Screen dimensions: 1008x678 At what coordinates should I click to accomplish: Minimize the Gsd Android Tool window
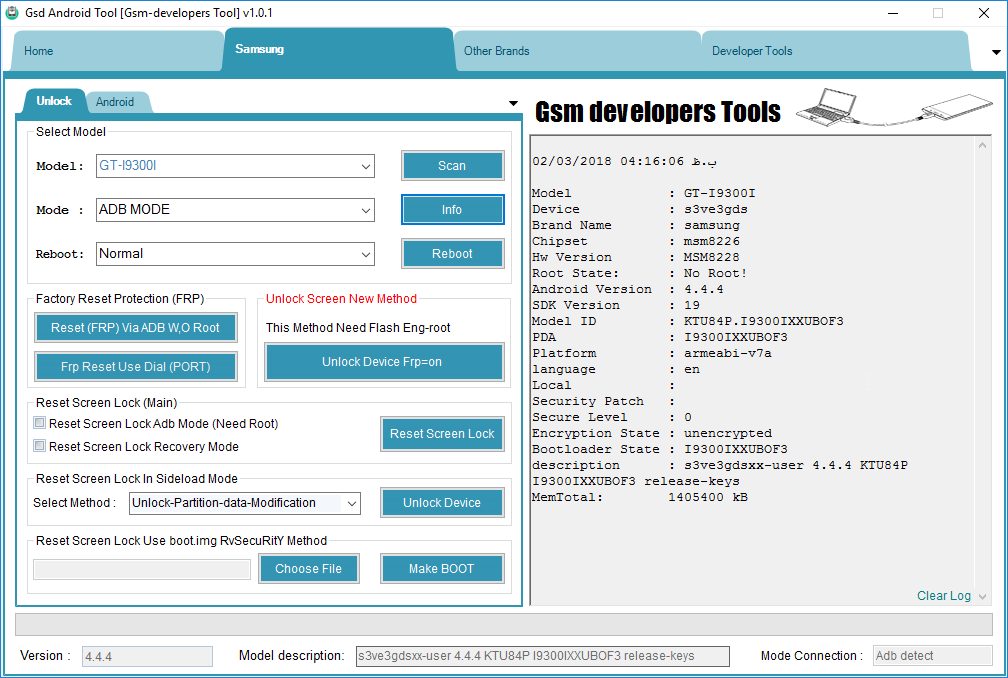click(x=892, y=13)
